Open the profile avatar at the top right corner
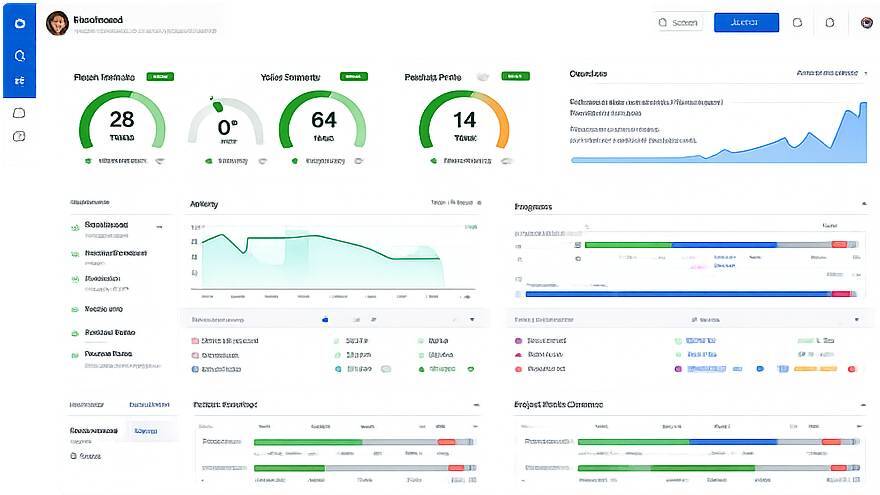 (x=867, y=22)
